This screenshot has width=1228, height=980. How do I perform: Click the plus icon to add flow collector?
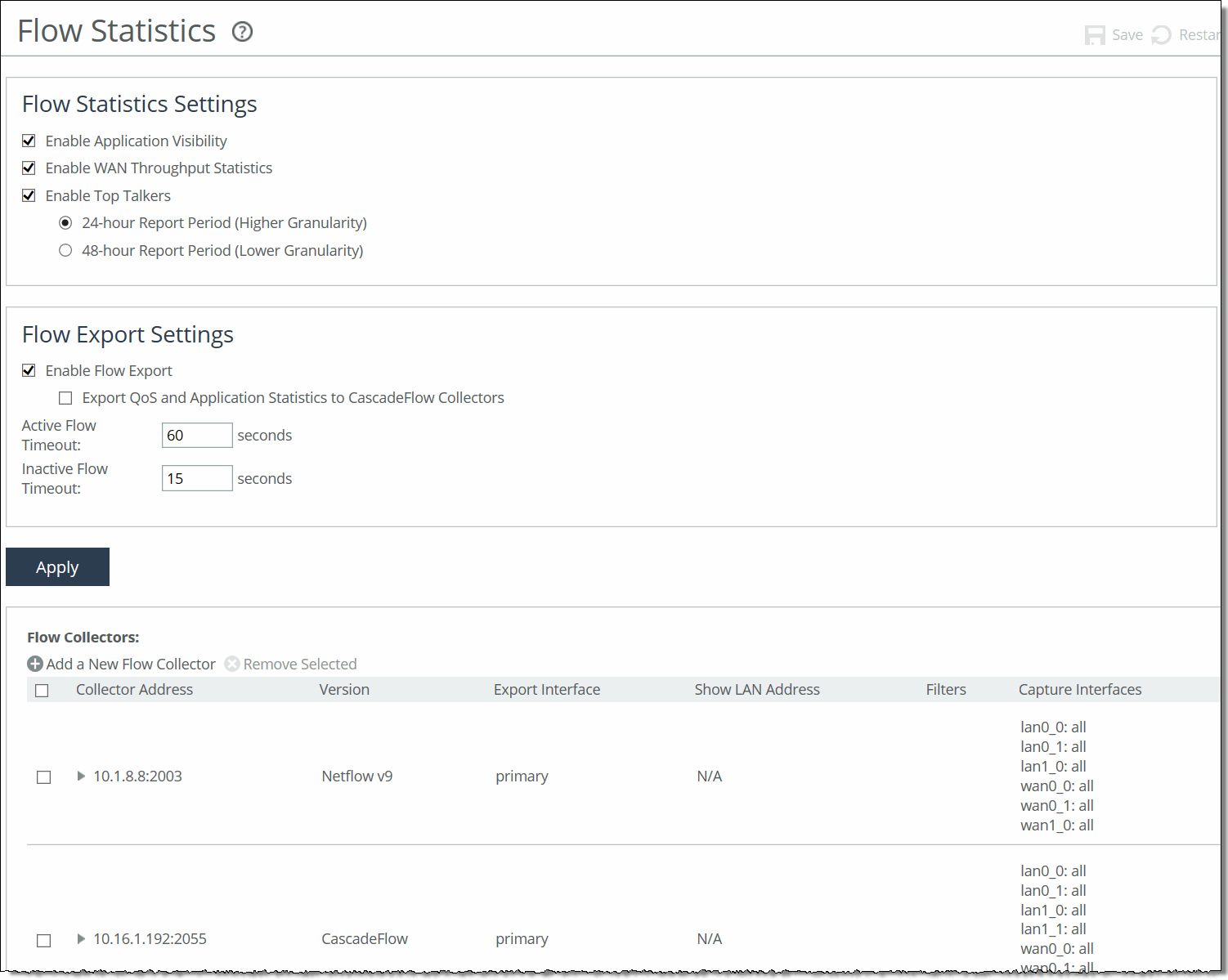(35, 664)
